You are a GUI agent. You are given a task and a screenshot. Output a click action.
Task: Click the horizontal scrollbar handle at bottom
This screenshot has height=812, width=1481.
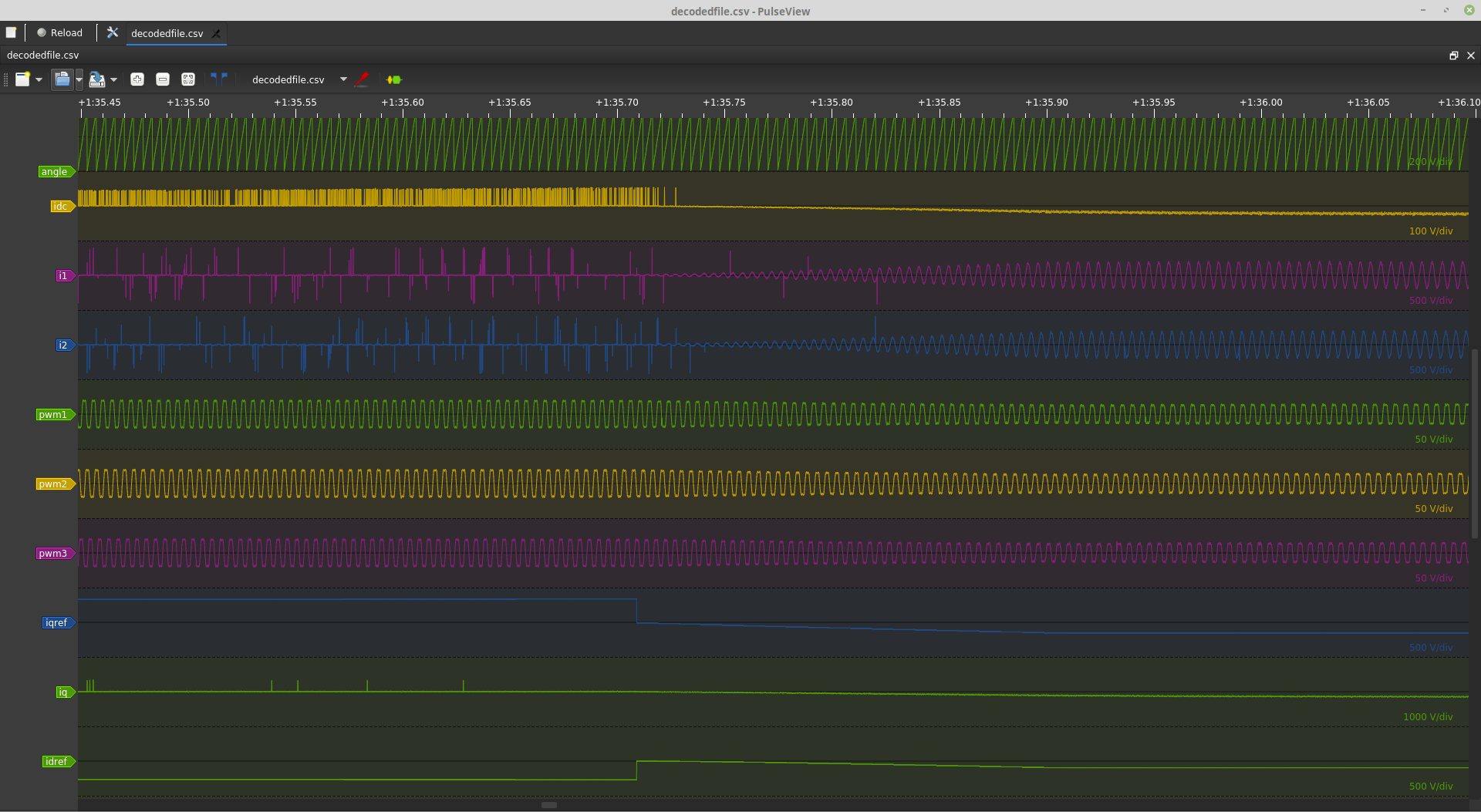point(549,805)
